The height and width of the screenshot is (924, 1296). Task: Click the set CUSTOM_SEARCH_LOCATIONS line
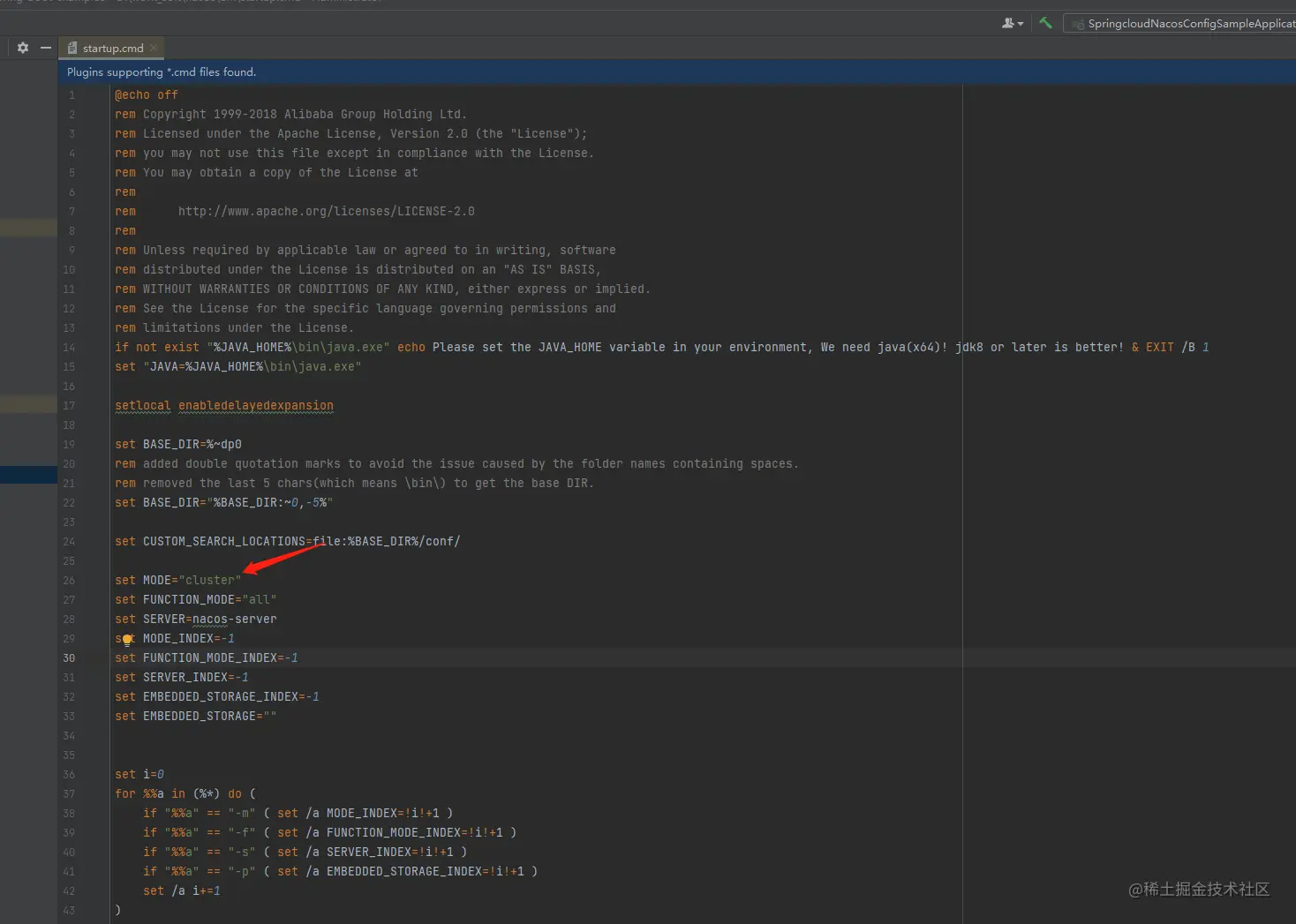tap(288, 542)
